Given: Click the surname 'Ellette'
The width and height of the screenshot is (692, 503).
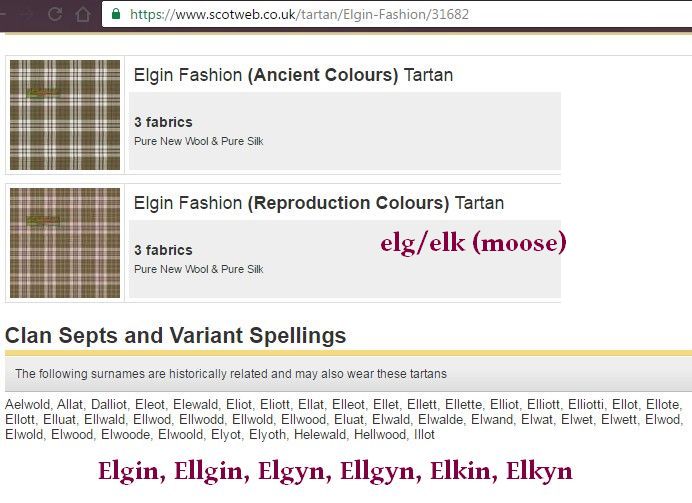Looking at the screenshot, I should pyautogui.click(x=463, y=405).
